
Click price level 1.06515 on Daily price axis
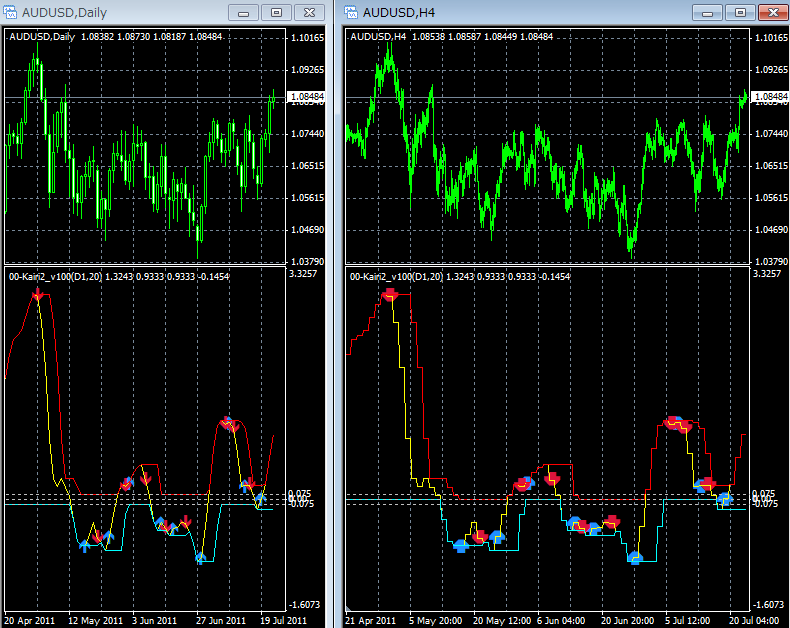(x=307, y=166)
